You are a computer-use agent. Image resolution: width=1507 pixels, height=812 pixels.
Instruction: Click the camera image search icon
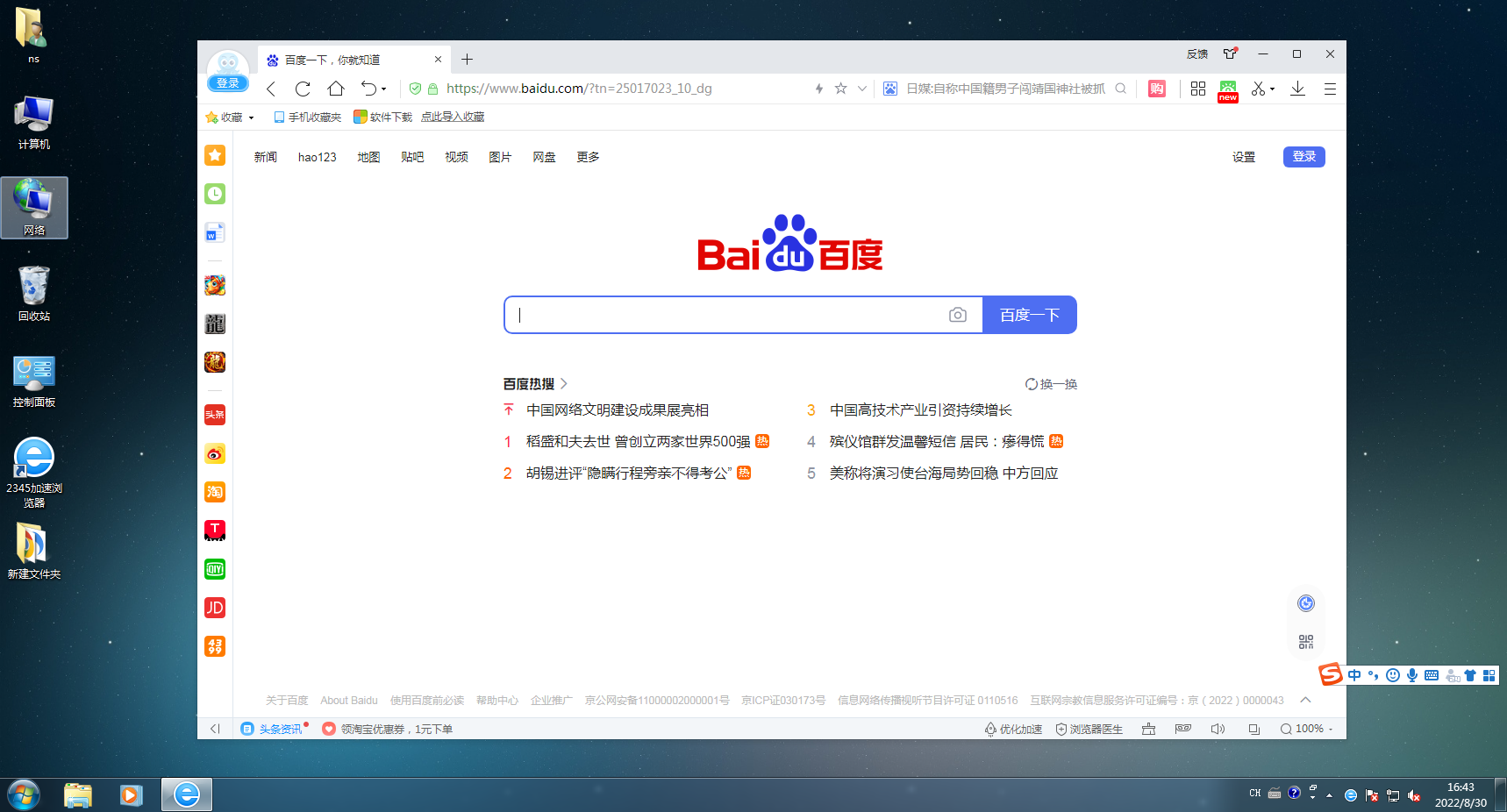958,315
